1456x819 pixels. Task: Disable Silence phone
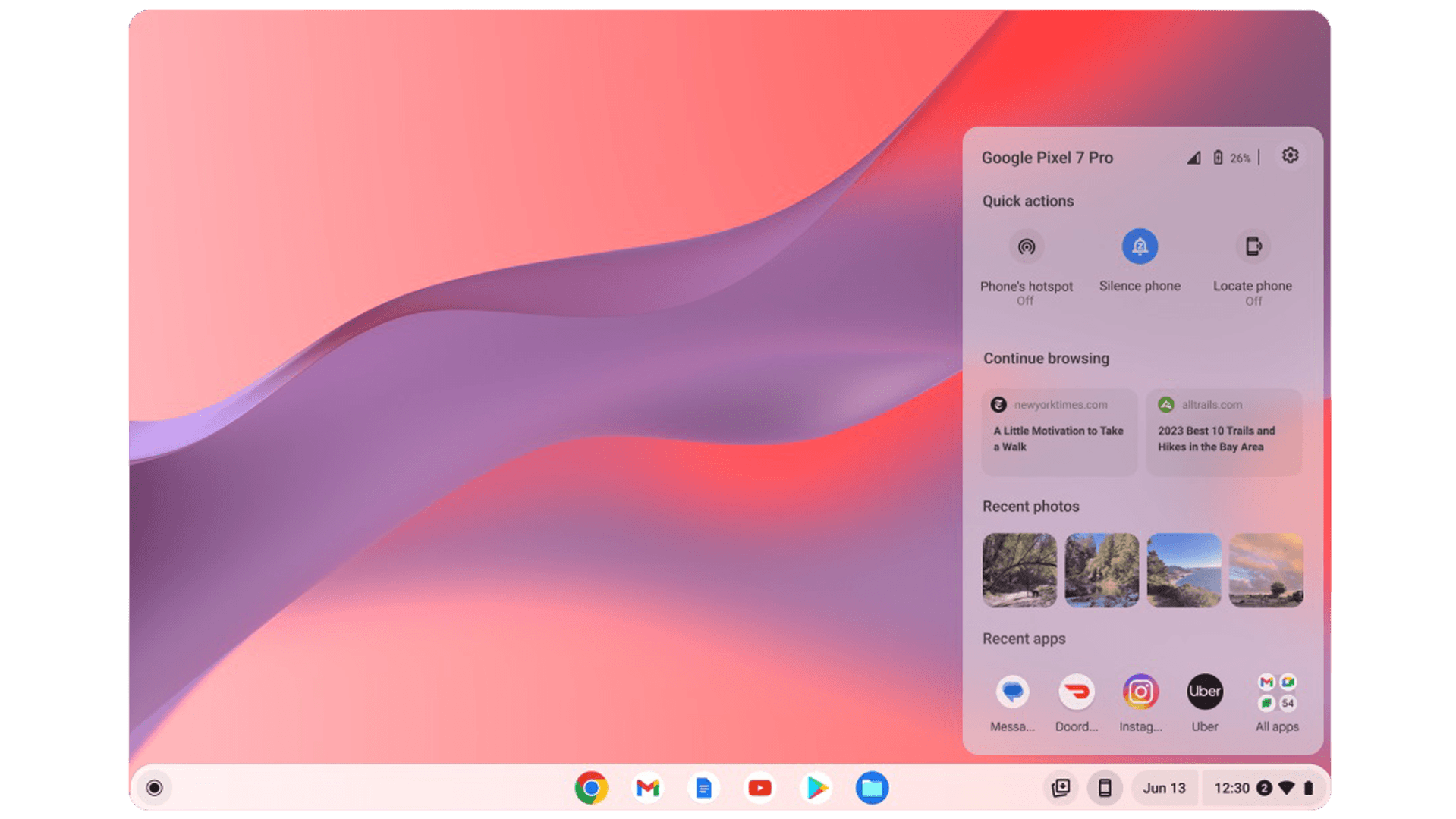tap(1140, 246)
